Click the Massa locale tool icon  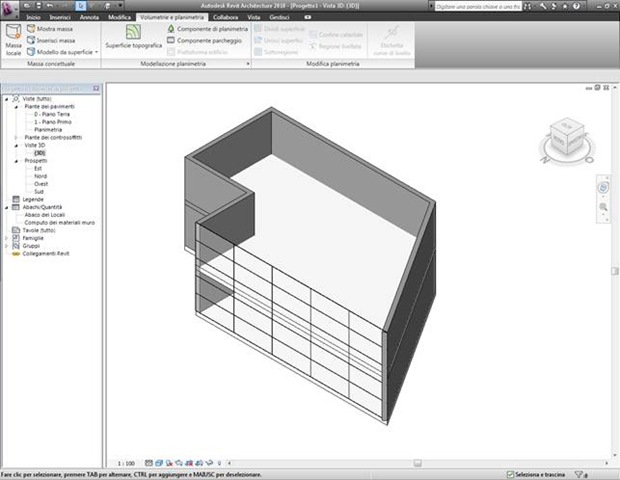pos(13,32)
